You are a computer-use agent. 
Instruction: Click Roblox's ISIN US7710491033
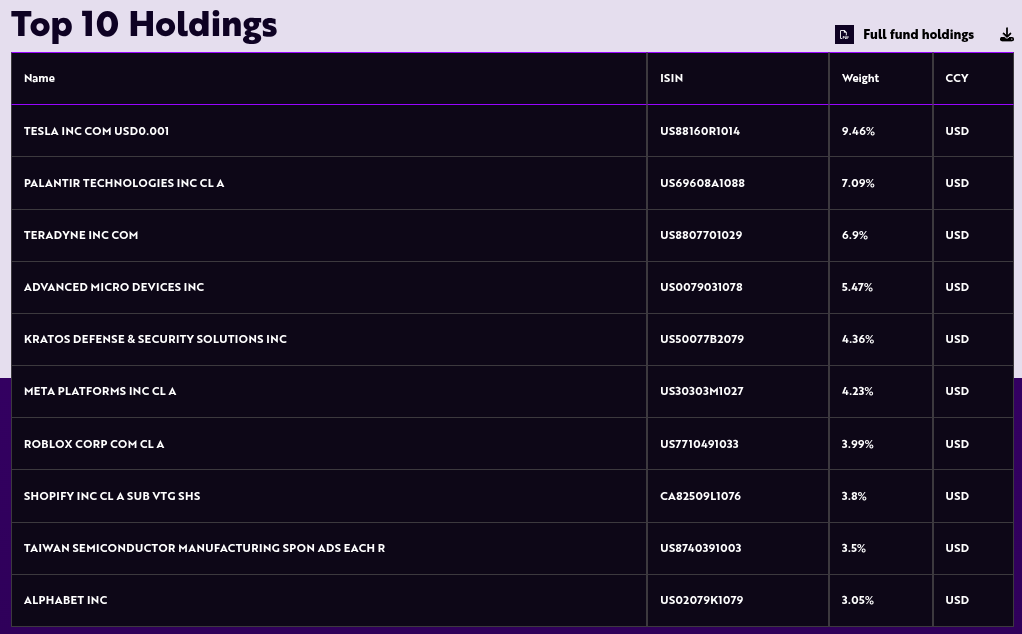[x=699, y=444]
